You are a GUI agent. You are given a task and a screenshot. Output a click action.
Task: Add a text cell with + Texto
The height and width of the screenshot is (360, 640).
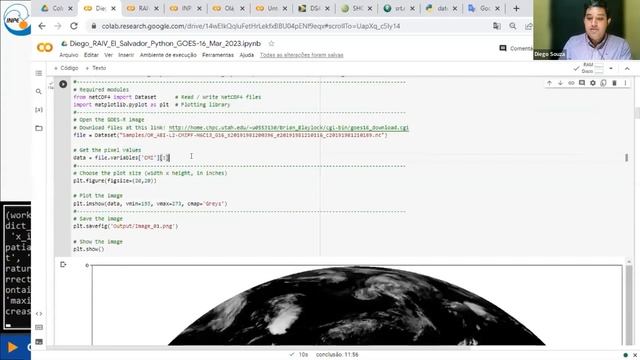tap(96, 68)
